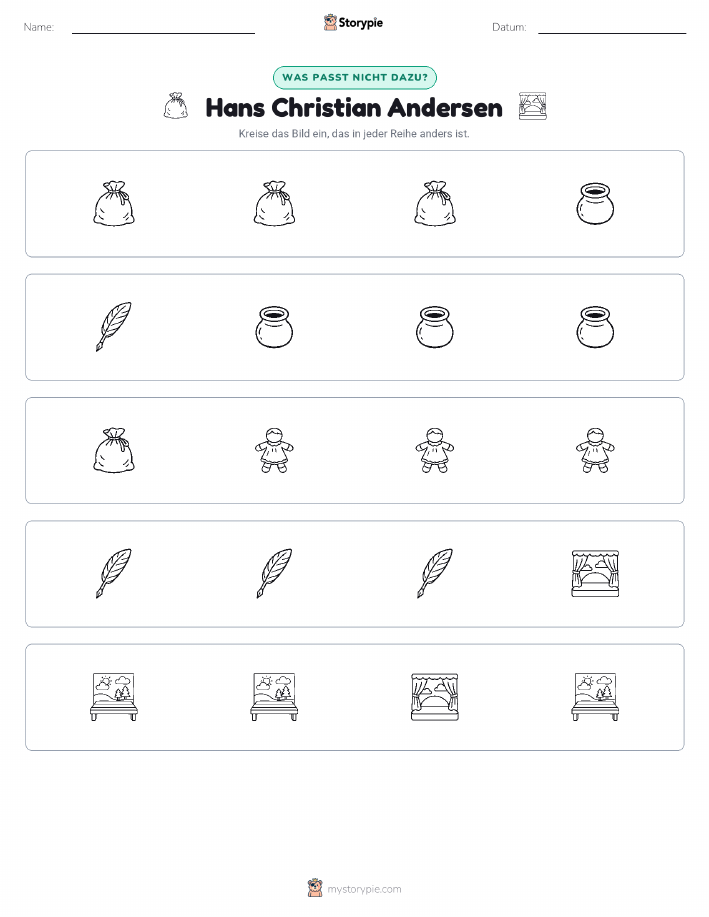The image size is (709, 917).
Task: Click the middle quill in the fourth row
Action: coord(274,574)
